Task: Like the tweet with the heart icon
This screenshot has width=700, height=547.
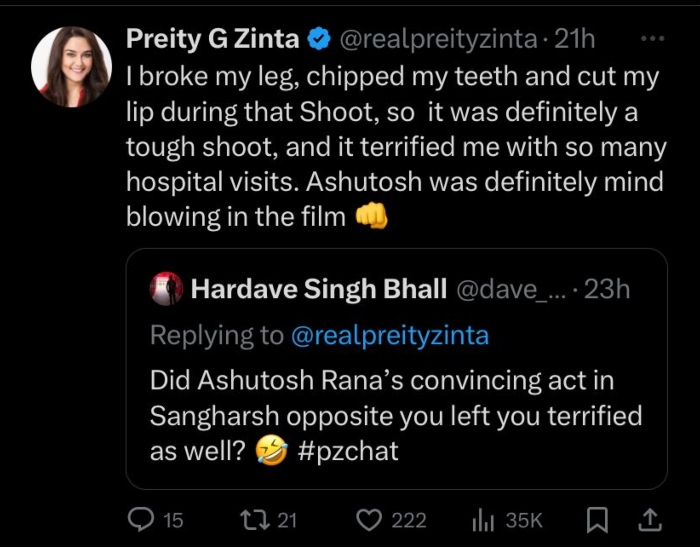Action: click(371, 519)
